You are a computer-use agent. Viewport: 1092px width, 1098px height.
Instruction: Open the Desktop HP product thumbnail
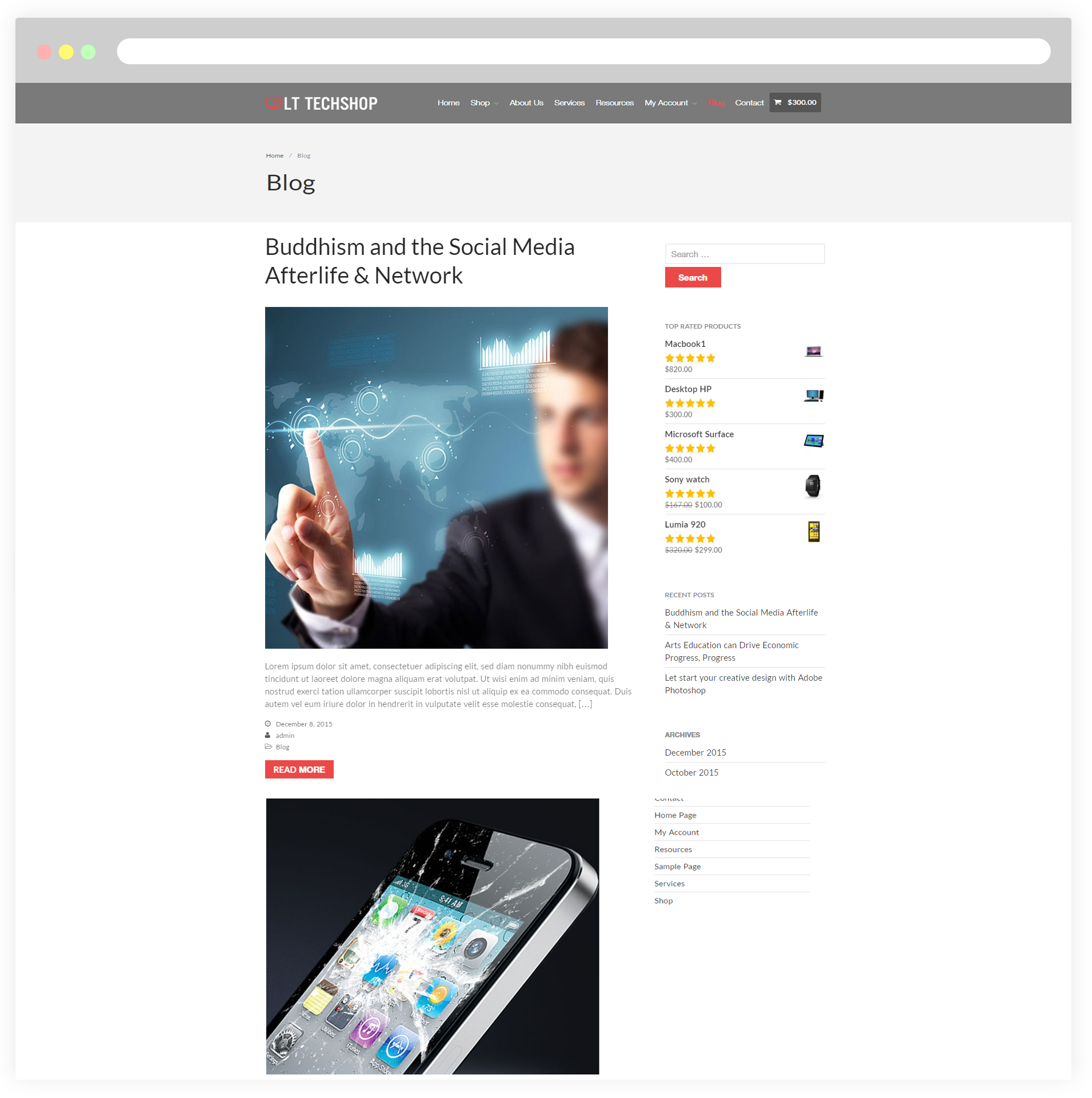click(814, 396)
